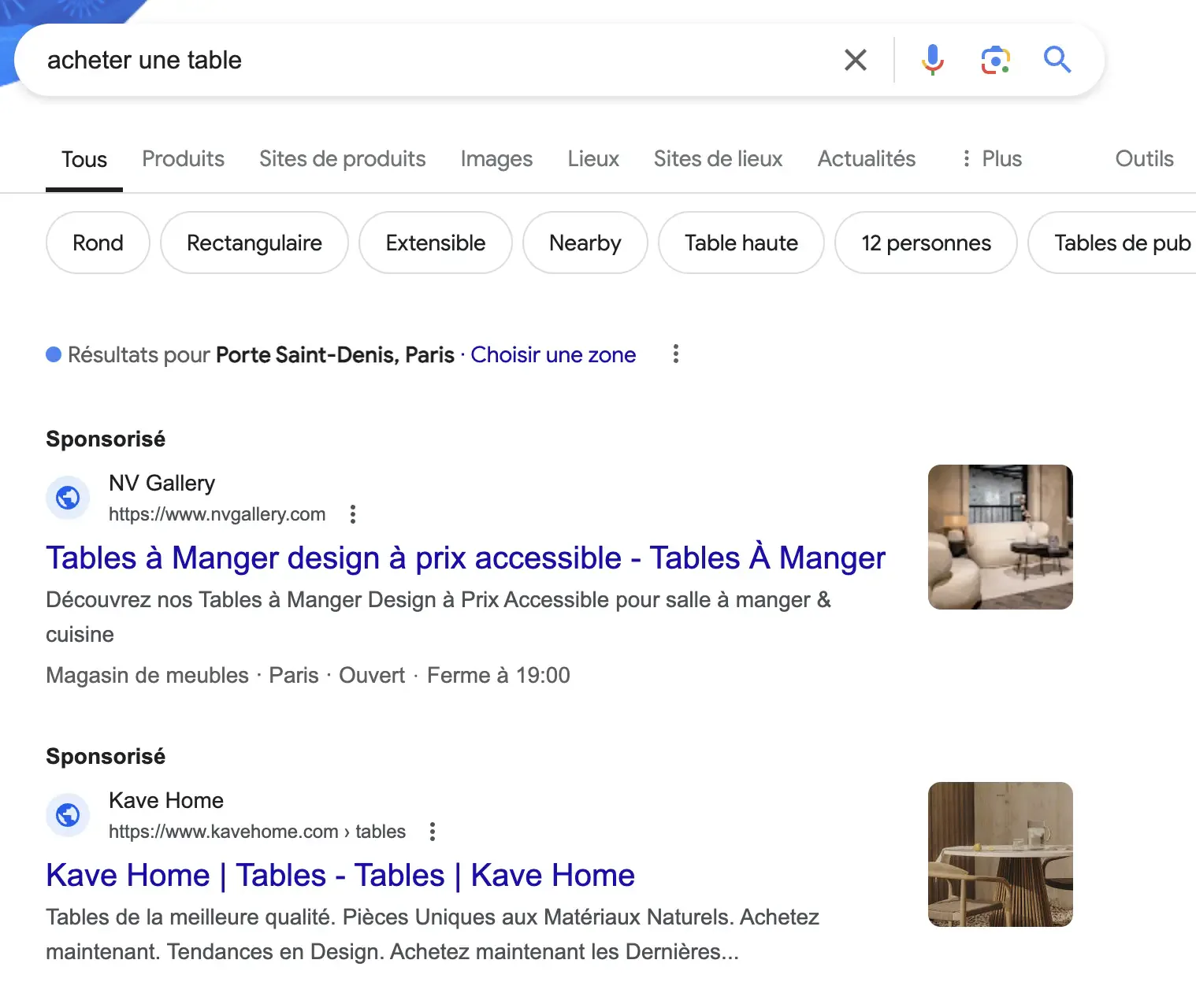Apply the Rond filter chip
This screenshot has height=1008, width=1196.
(x=98, y=243)
